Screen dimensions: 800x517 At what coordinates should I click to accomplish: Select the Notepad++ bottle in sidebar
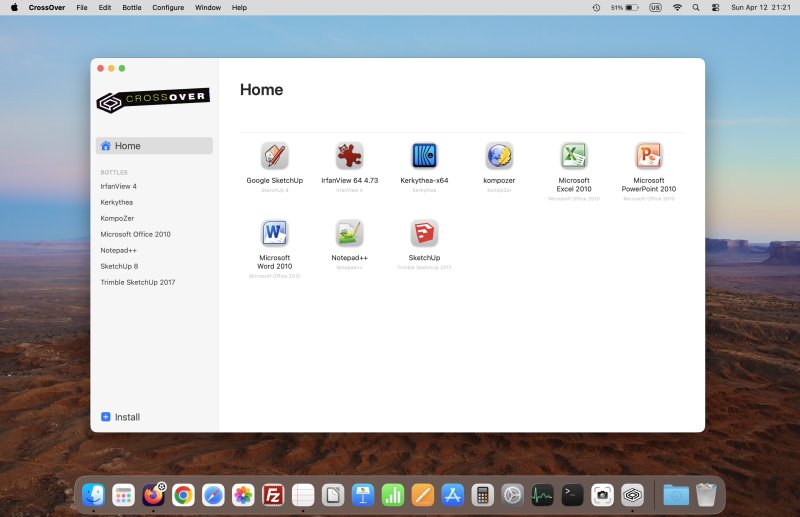point(118,250)
